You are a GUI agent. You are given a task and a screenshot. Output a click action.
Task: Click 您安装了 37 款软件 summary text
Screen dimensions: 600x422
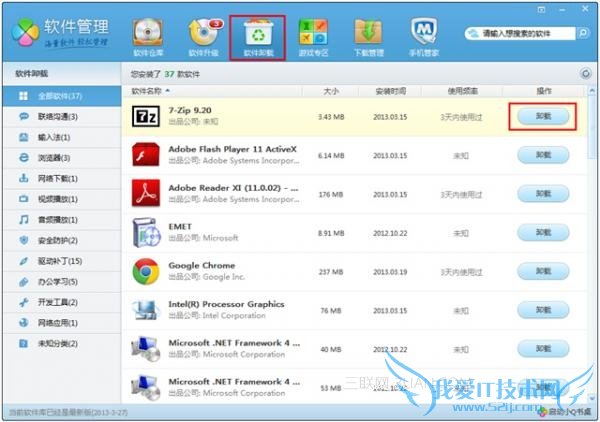(165, 74)
